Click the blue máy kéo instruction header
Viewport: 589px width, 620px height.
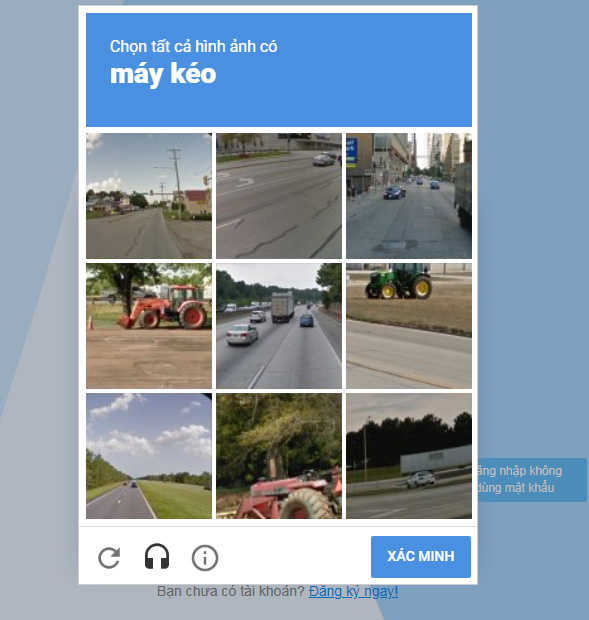tap(279, 70)
